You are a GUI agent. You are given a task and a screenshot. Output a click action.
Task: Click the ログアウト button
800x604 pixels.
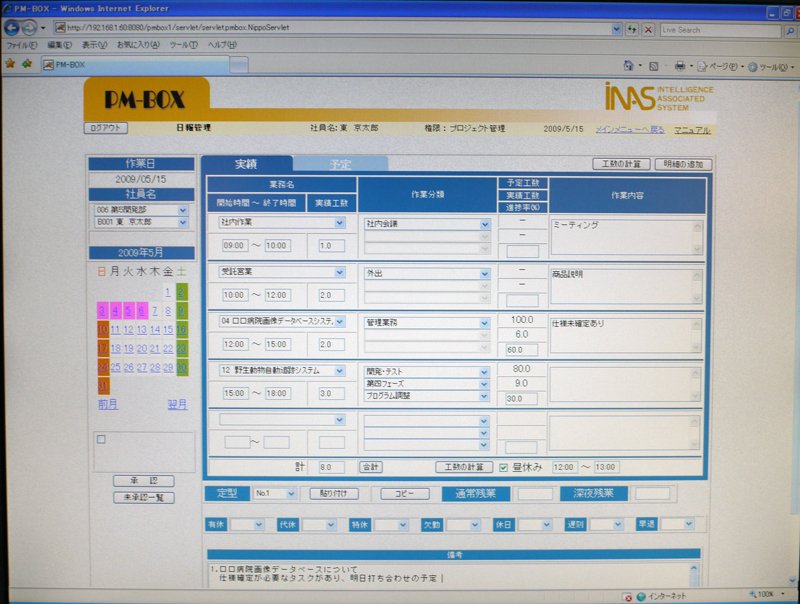coord(106,128)
